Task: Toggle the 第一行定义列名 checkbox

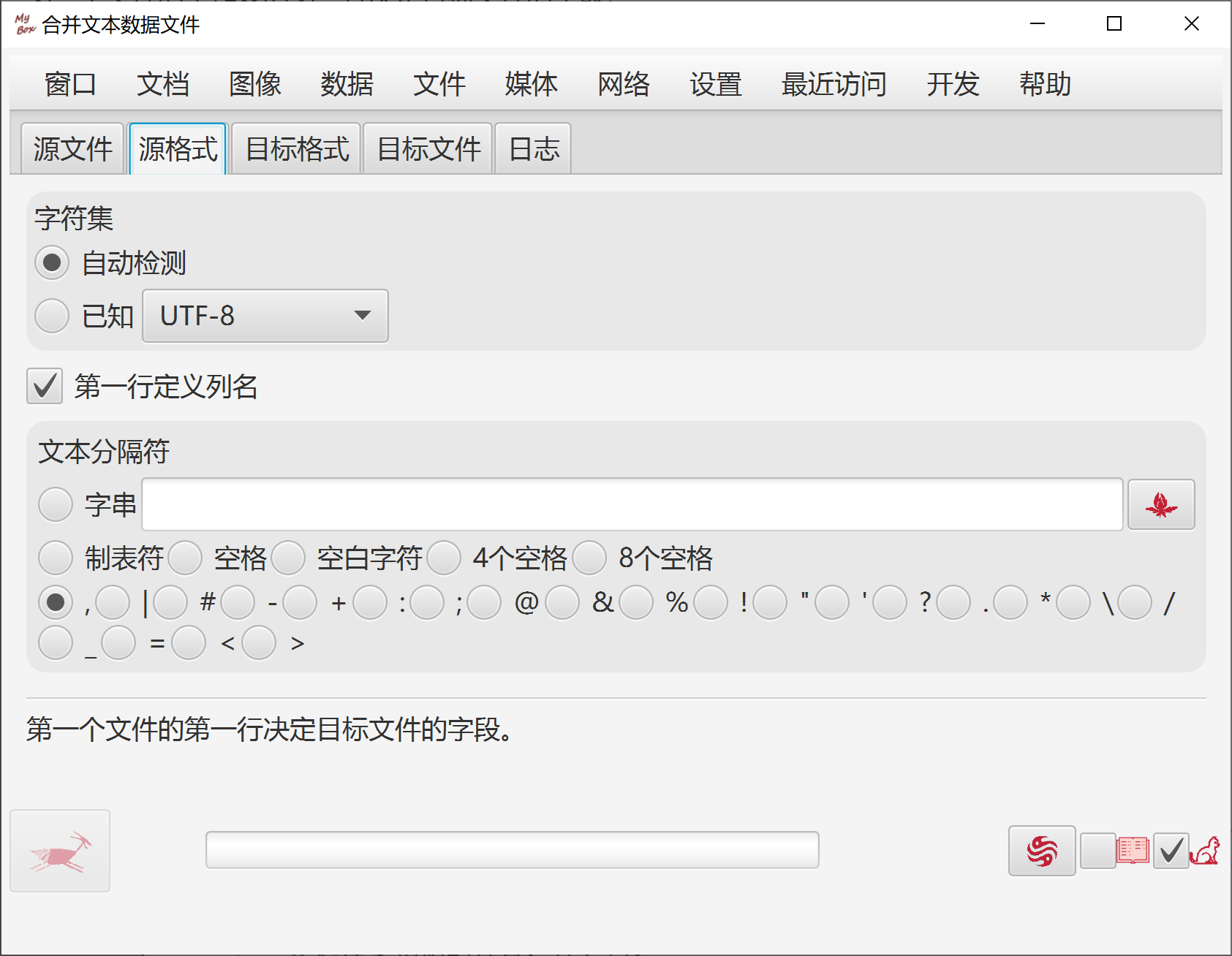Action: [x=45, y=386]
